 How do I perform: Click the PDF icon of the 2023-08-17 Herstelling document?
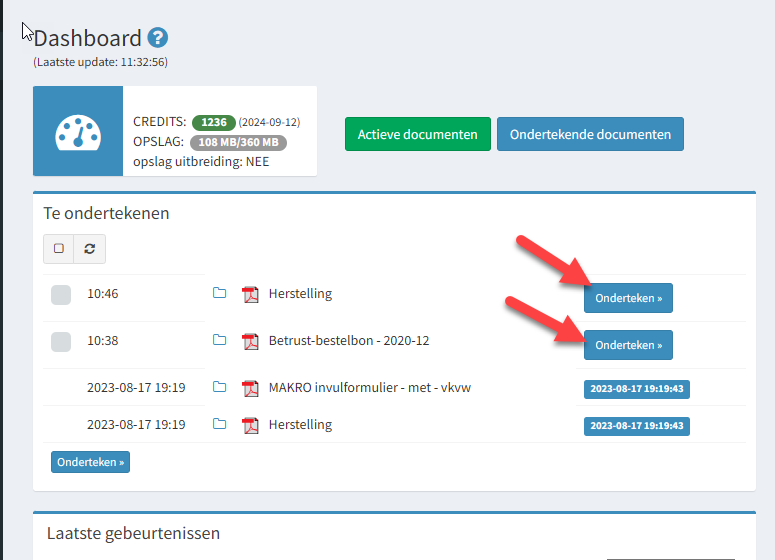click(251, 425)
